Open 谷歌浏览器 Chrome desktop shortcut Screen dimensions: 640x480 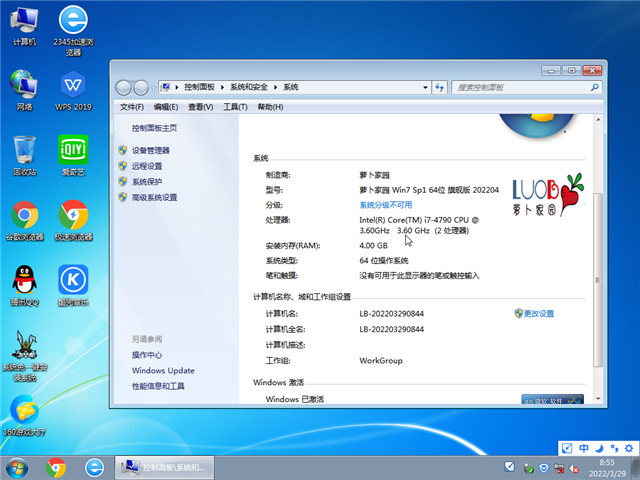click(x=24, y=221)
